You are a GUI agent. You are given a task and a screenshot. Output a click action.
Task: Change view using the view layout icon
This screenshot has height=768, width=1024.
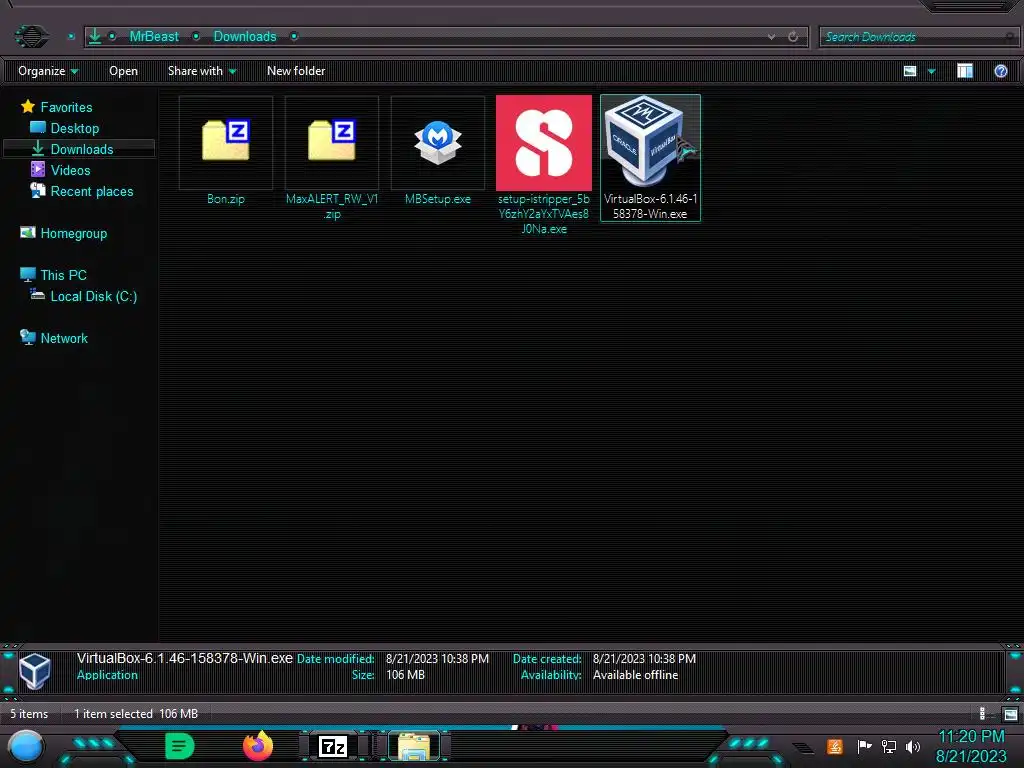click(910, 71)
